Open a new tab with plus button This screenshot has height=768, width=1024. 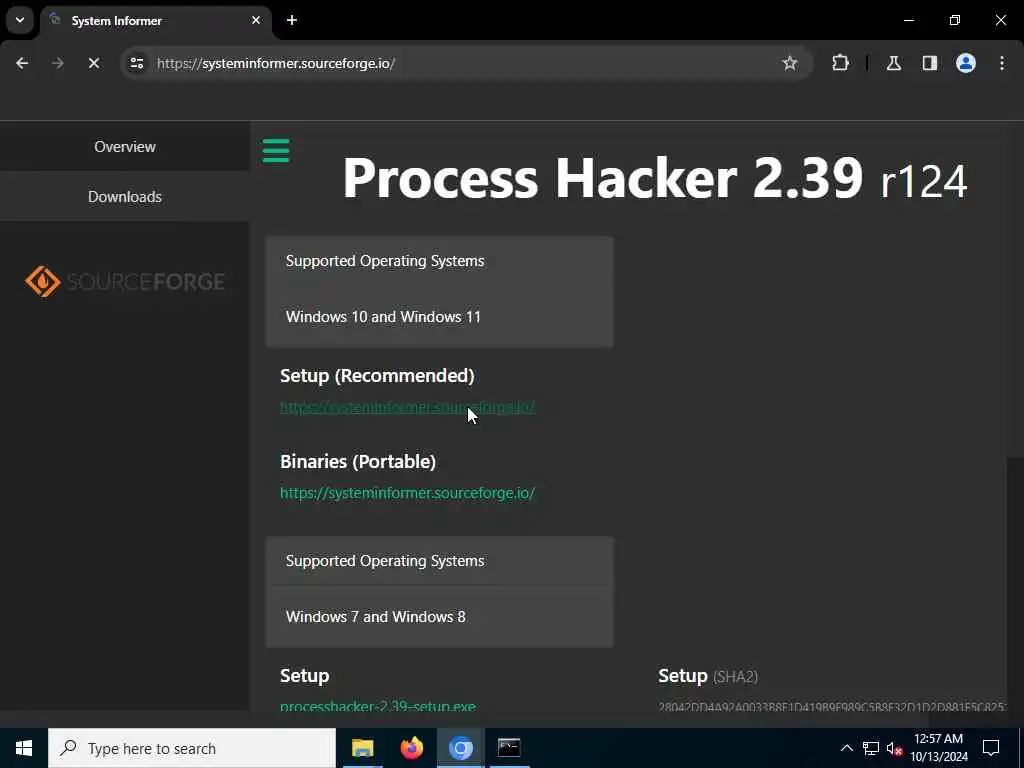[x=292, y=20]
